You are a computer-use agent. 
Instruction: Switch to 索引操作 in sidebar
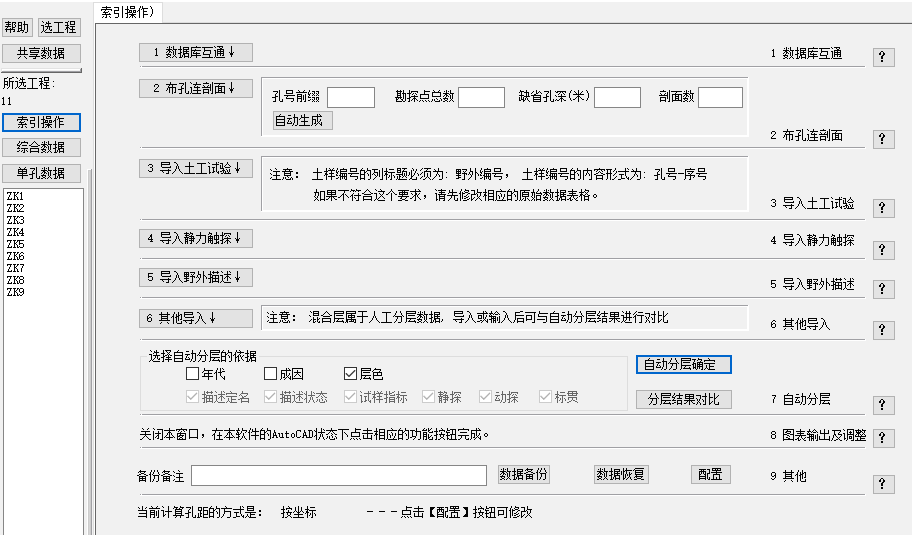(x=41, y=122)
